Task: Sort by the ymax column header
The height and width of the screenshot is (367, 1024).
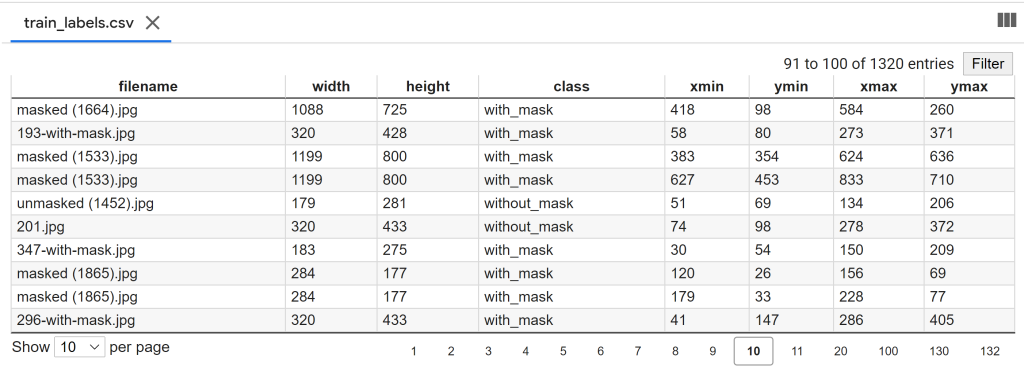Action: (969, 86)
